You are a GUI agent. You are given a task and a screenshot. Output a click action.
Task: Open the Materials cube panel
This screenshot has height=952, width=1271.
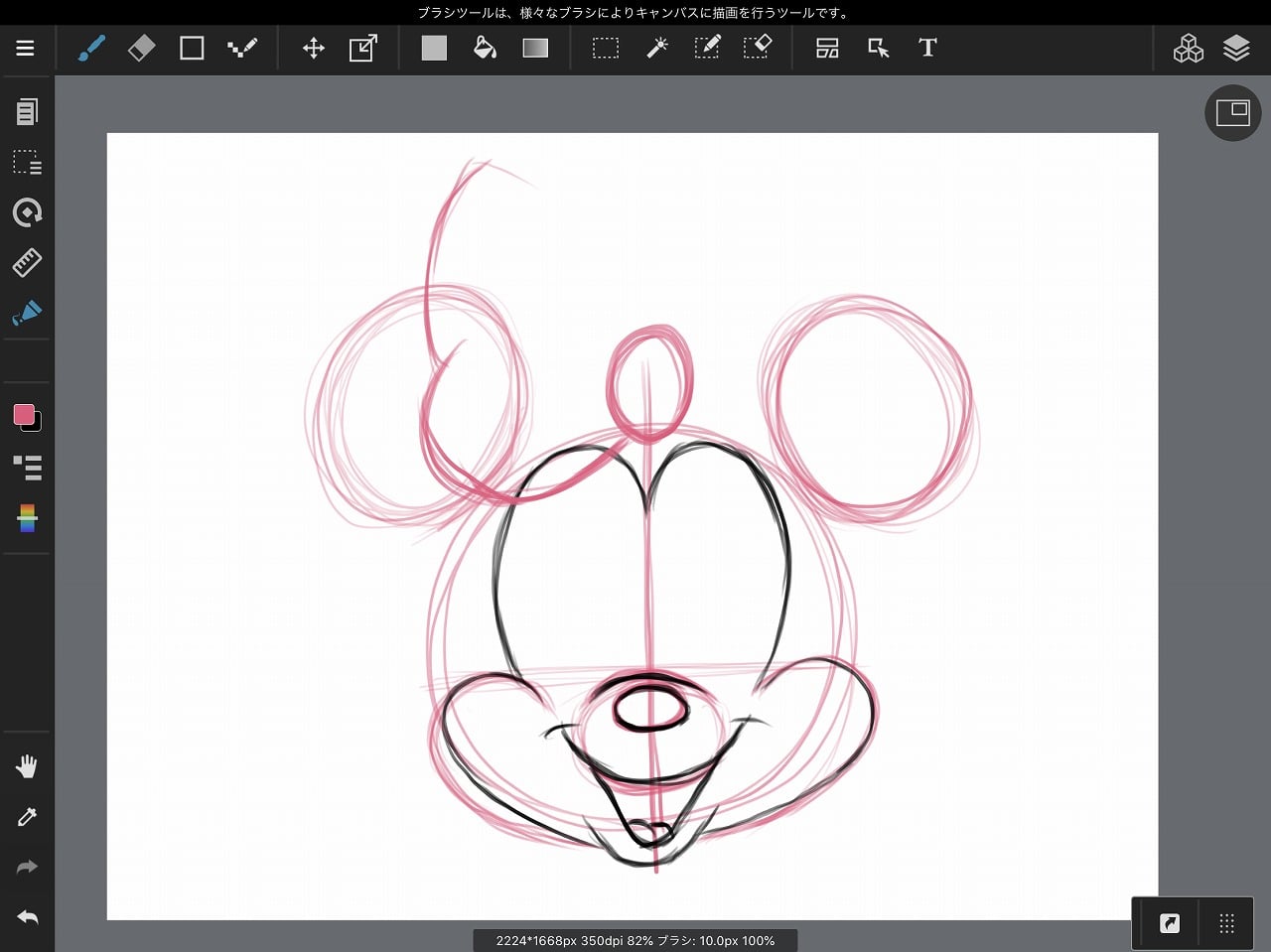tap(1188, 48)
